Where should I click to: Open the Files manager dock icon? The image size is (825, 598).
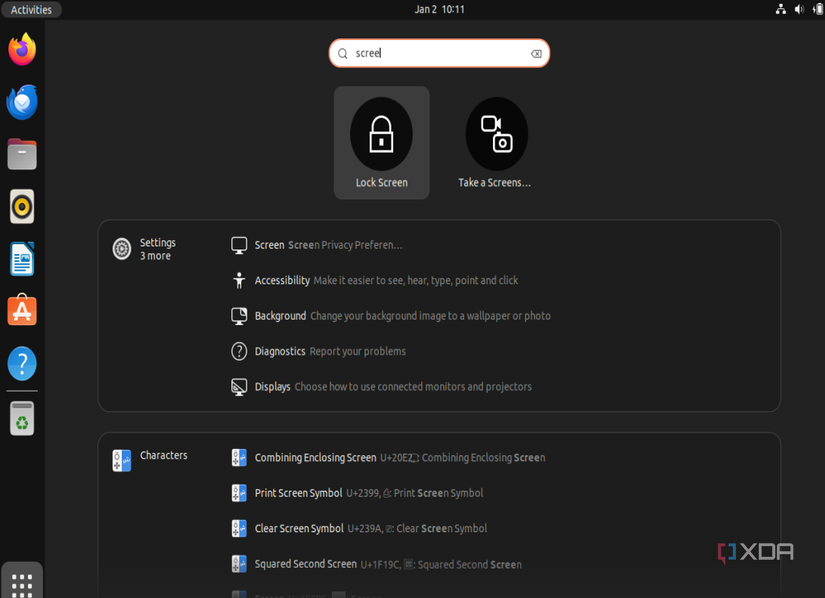tap(22, 154)
